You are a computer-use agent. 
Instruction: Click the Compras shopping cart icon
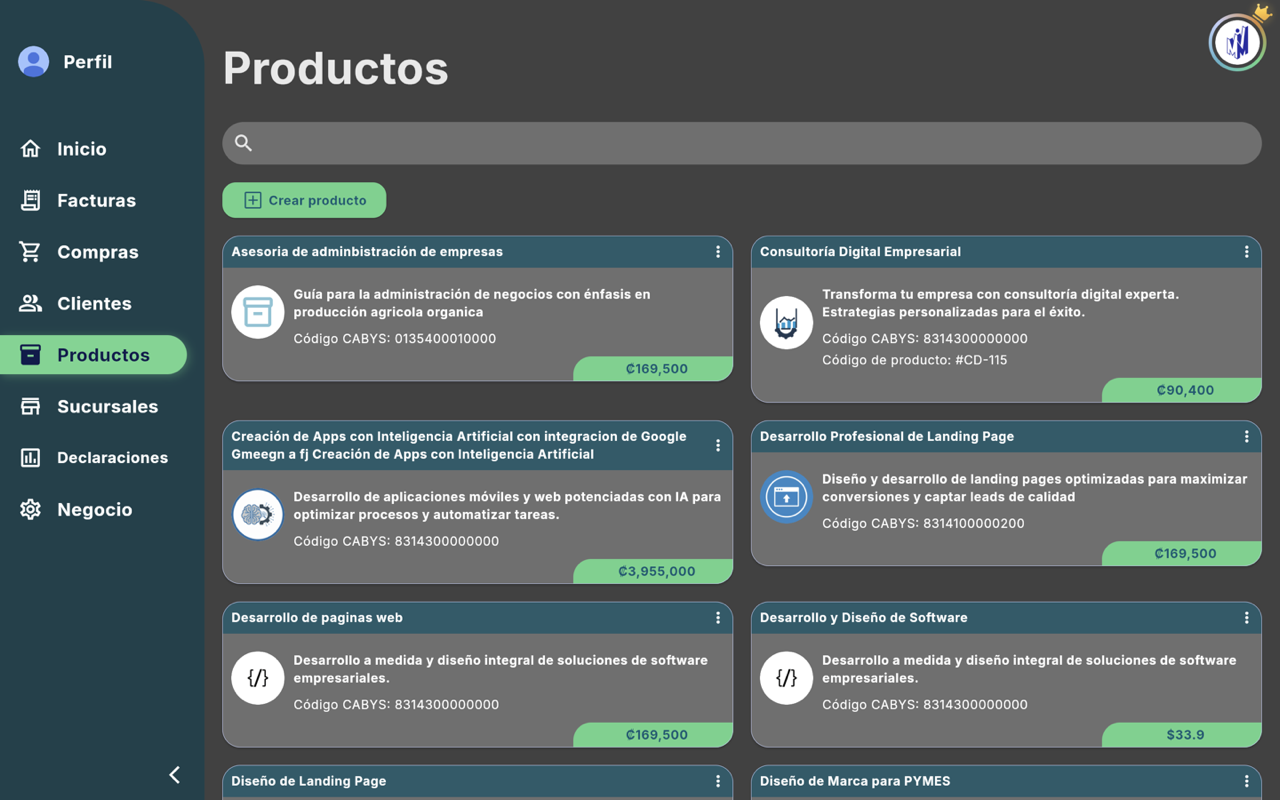[x=31, y=252]
